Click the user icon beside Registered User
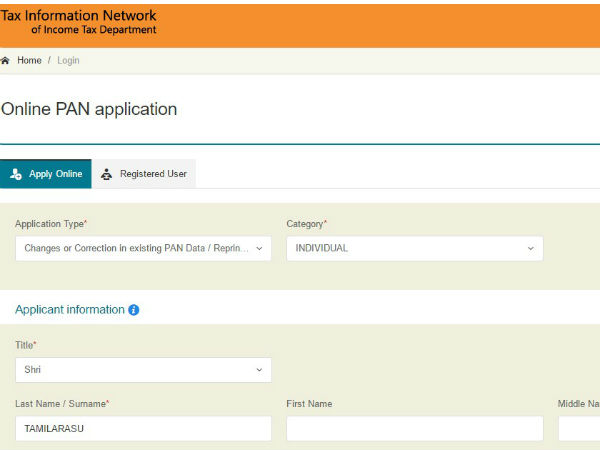This screenshot has height=450, width=600. (107, 174)
